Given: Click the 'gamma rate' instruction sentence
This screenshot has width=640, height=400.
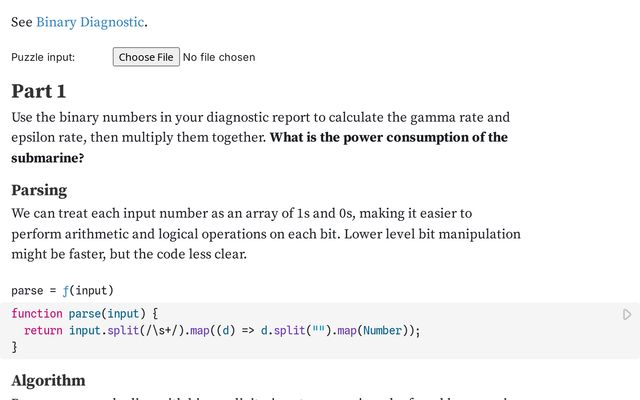Looking at the screenshot, I should click(x=260, y=117).
